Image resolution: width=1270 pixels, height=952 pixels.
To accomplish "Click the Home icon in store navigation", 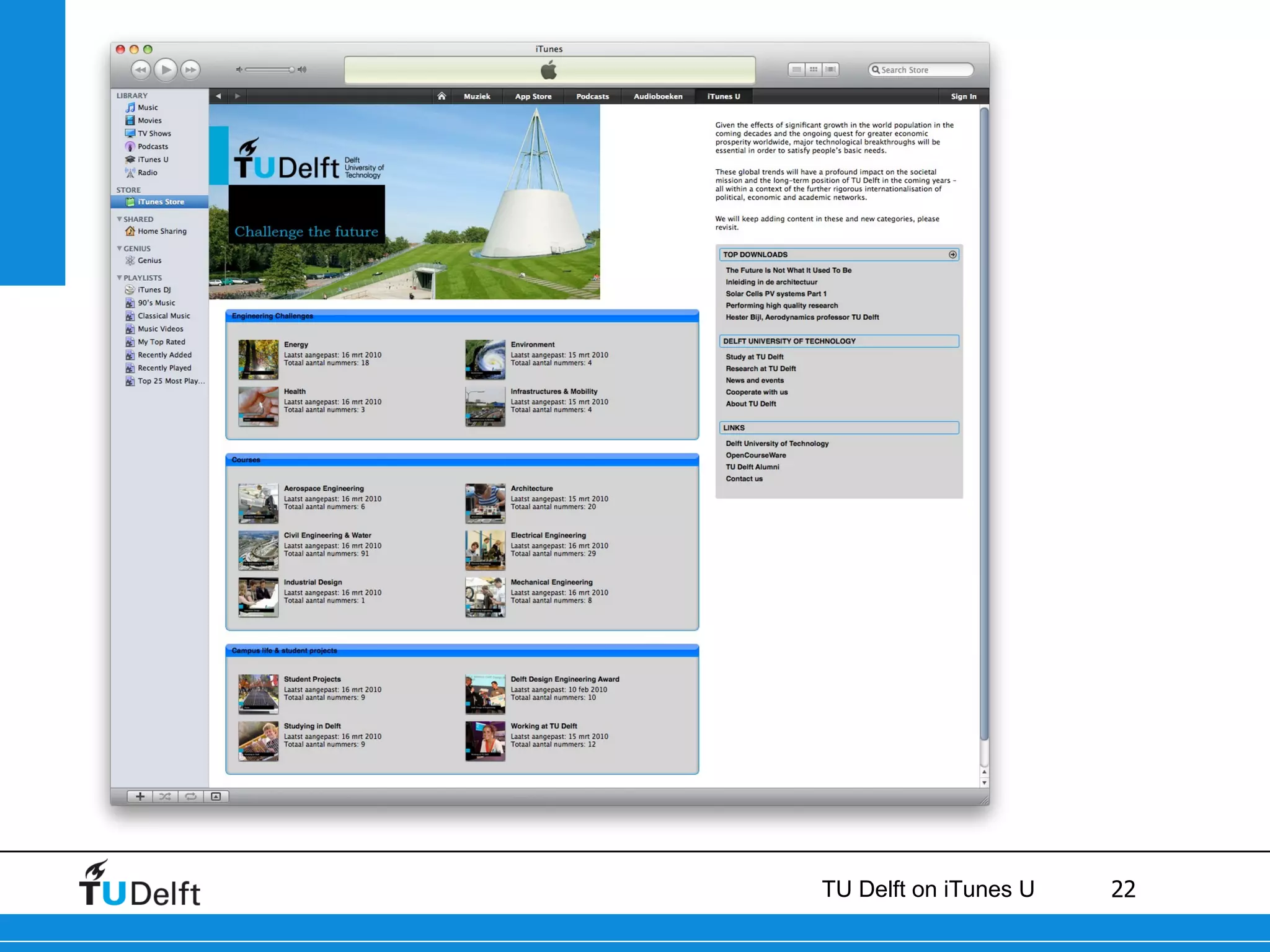I will click(442, 96).
